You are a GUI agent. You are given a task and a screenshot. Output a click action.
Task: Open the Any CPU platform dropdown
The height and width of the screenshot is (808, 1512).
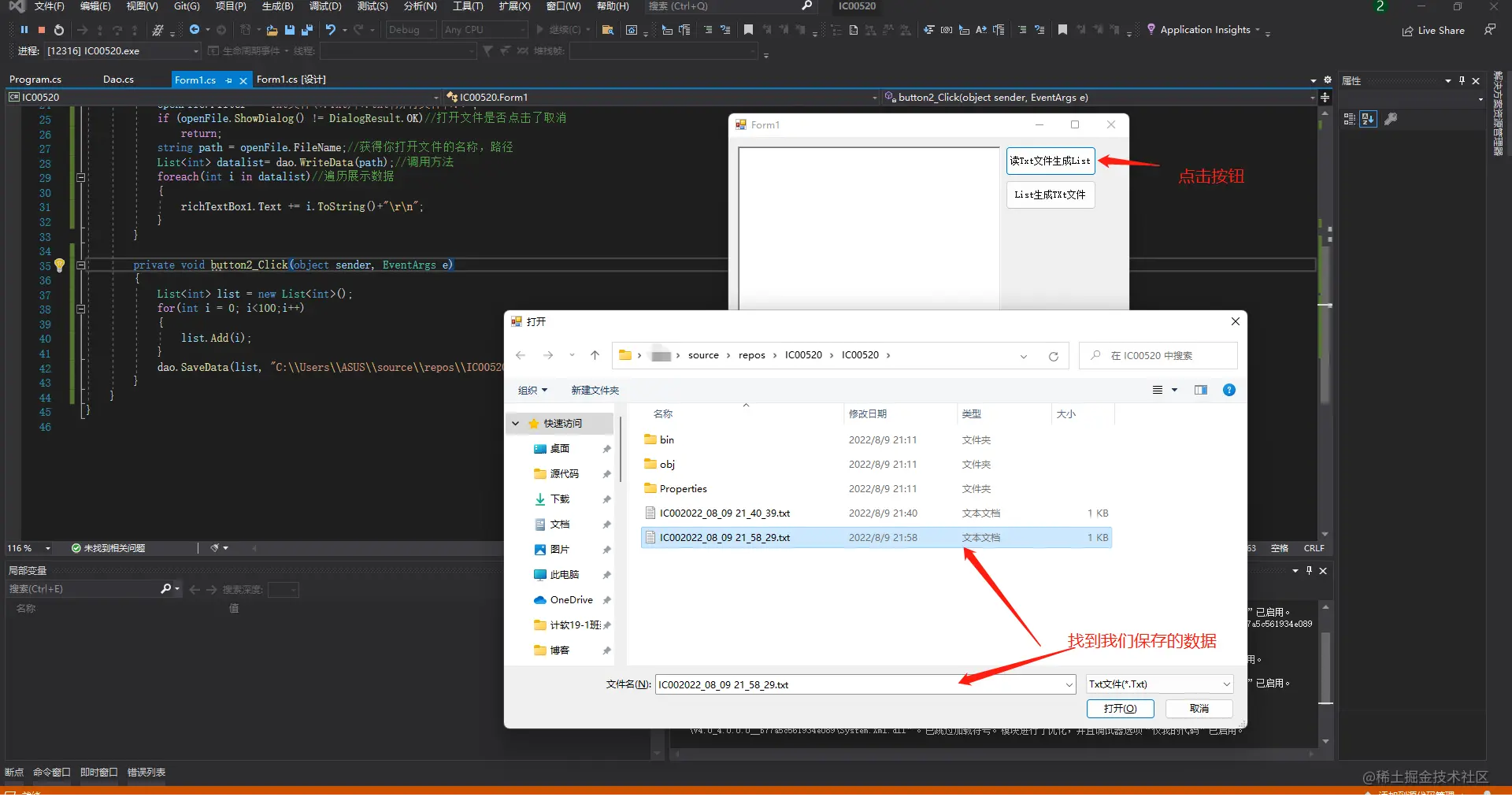pyautogui.click(x=484, y=30)
